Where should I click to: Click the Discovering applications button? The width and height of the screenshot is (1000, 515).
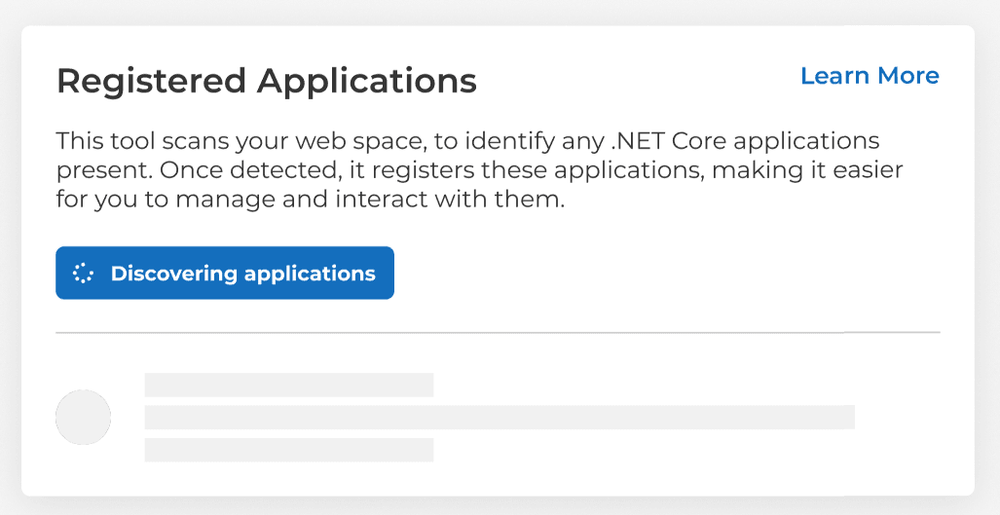(224, 273)
